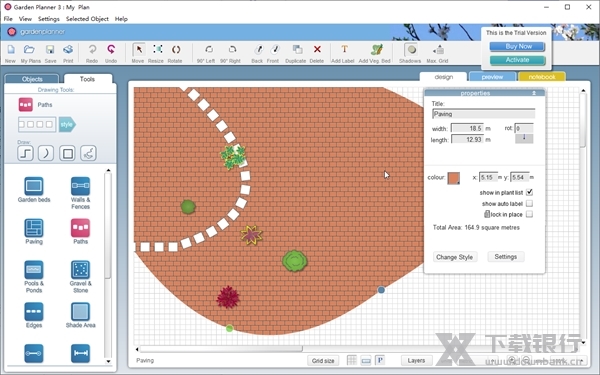Click the Title input field
Viewport: 600px width, 375px height.
coord(483,114)
